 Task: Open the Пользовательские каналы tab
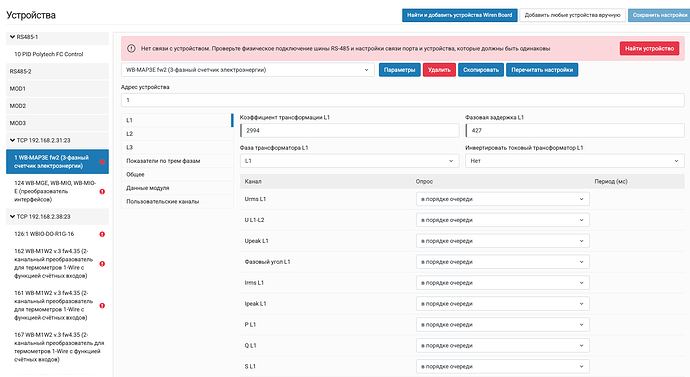coord(177,201)
